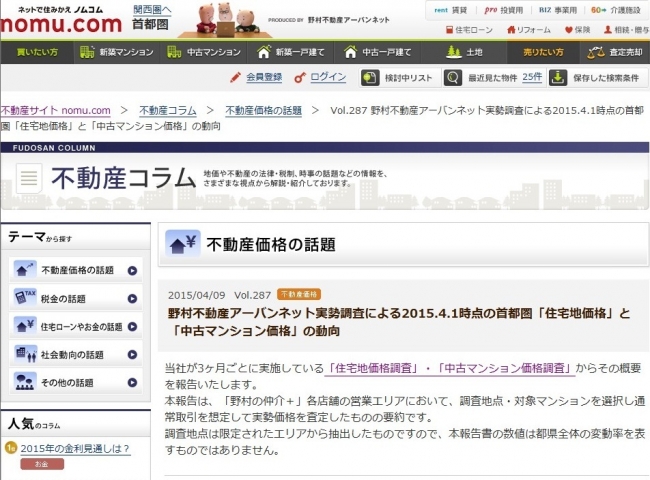Open the 新築マンション building icon

point(87,52)
